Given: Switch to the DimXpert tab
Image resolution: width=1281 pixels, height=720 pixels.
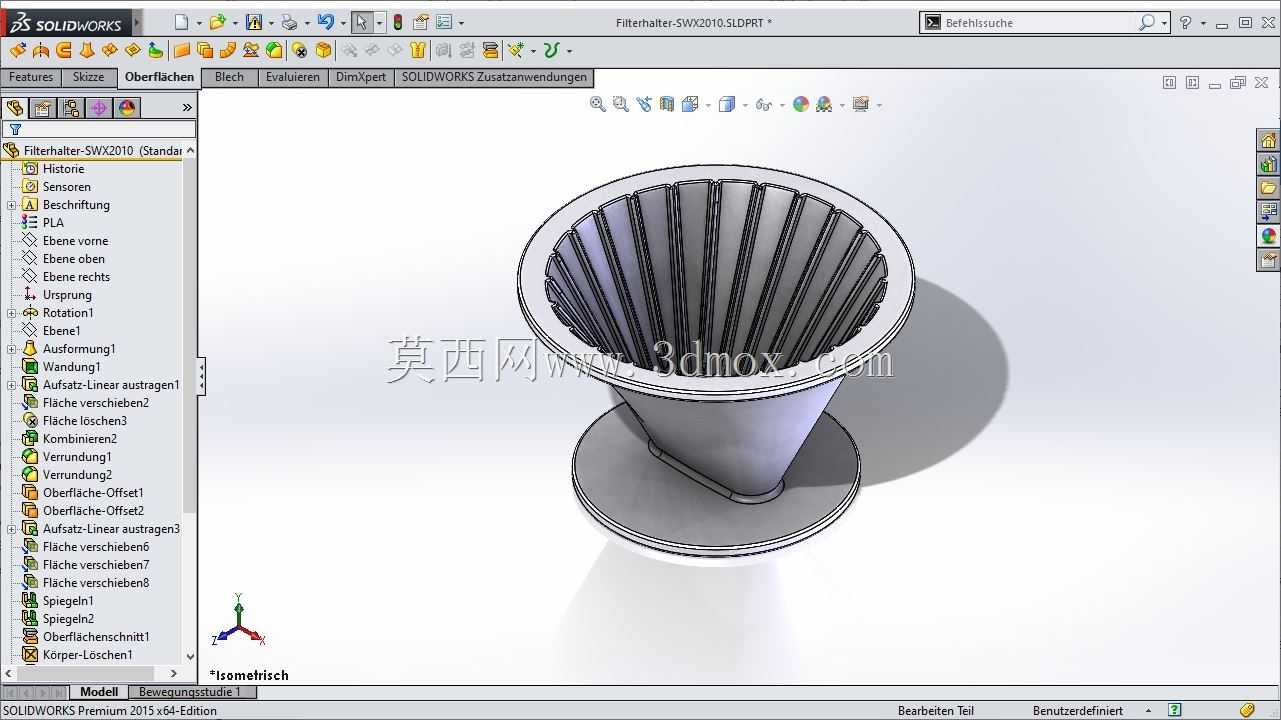Looking at the screenshot, I should click(x=361, y=77).
